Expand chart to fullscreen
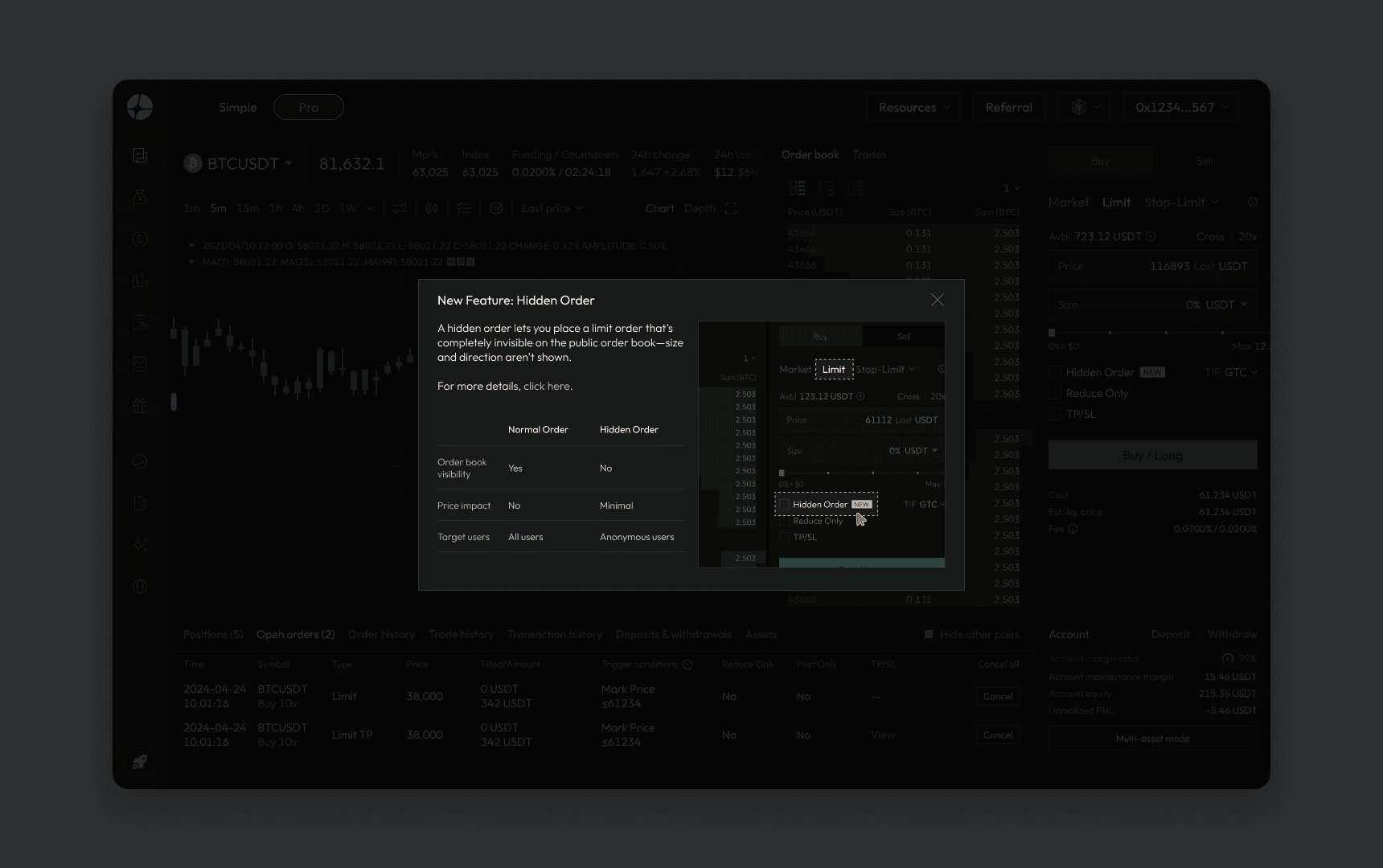The image size is (1383, 868). [731, 208]
